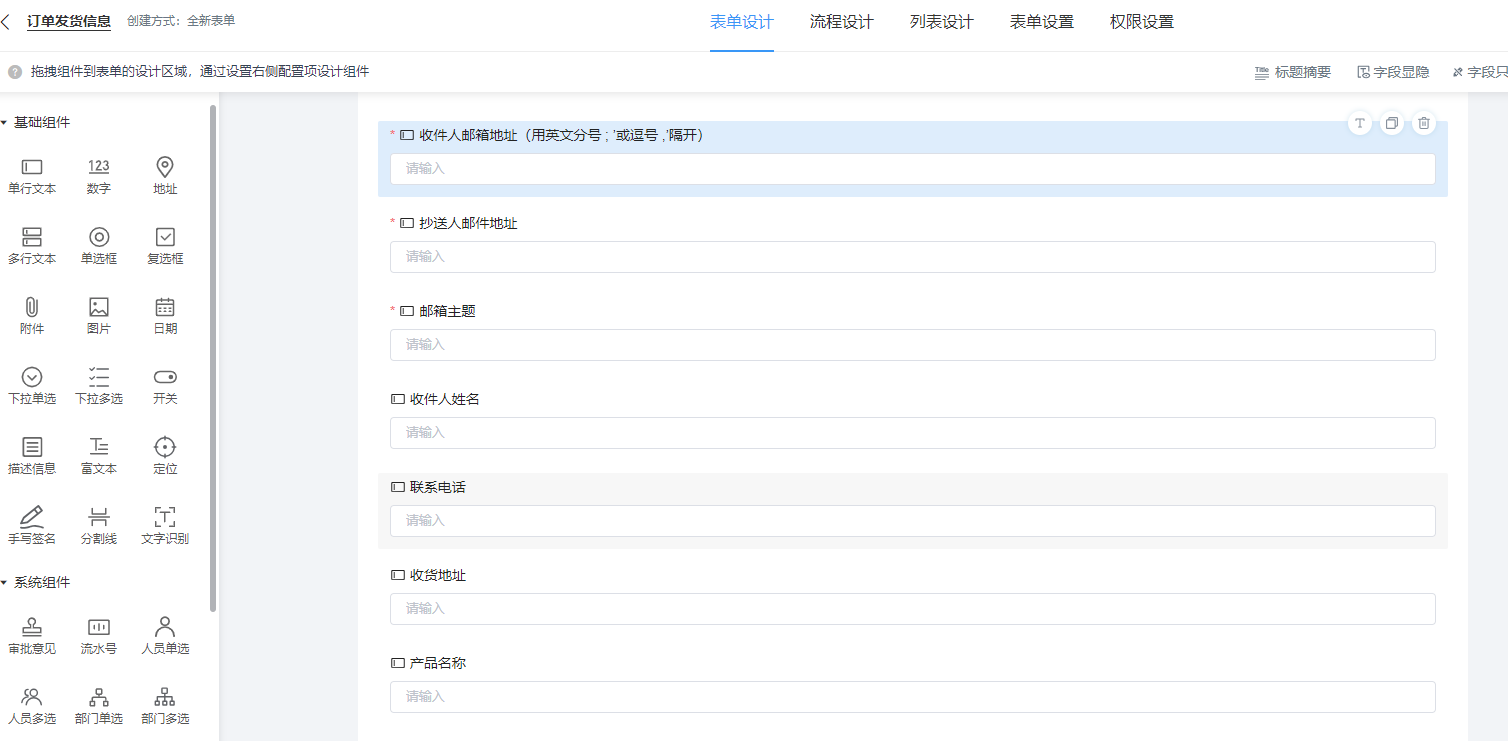Screen dimensions: 1508x741
Task: Collapse the 系统组件 section
Action: coord(5,583)
